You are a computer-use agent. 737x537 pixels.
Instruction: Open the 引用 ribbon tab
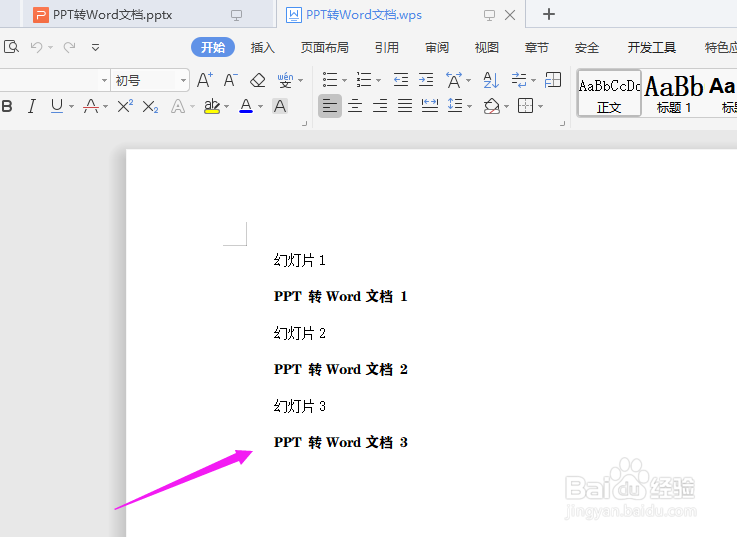387,47
